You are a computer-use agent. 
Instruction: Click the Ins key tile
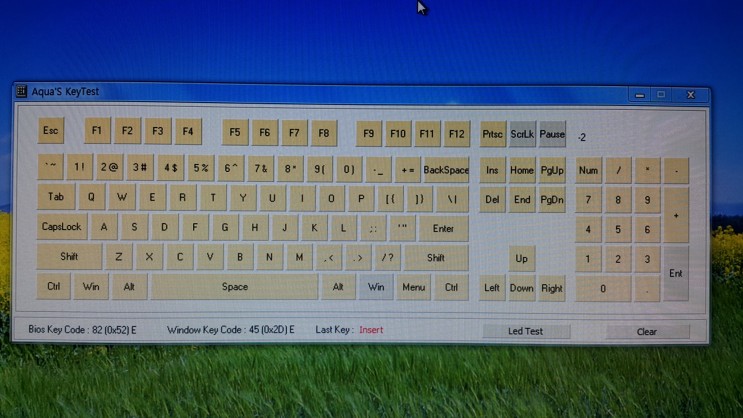492,170
